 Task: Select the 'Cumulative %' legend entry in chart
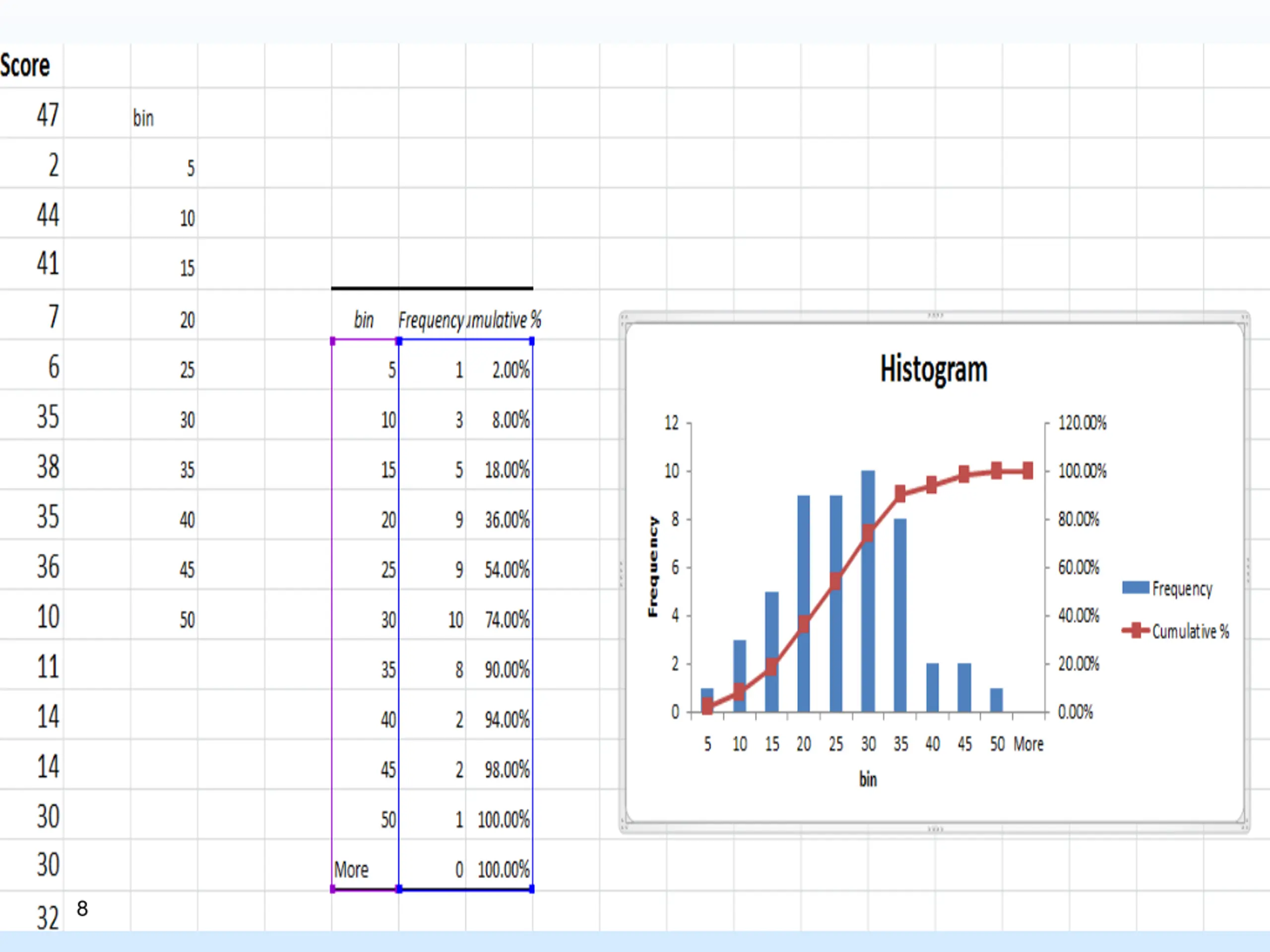(x=1175, y=631)
